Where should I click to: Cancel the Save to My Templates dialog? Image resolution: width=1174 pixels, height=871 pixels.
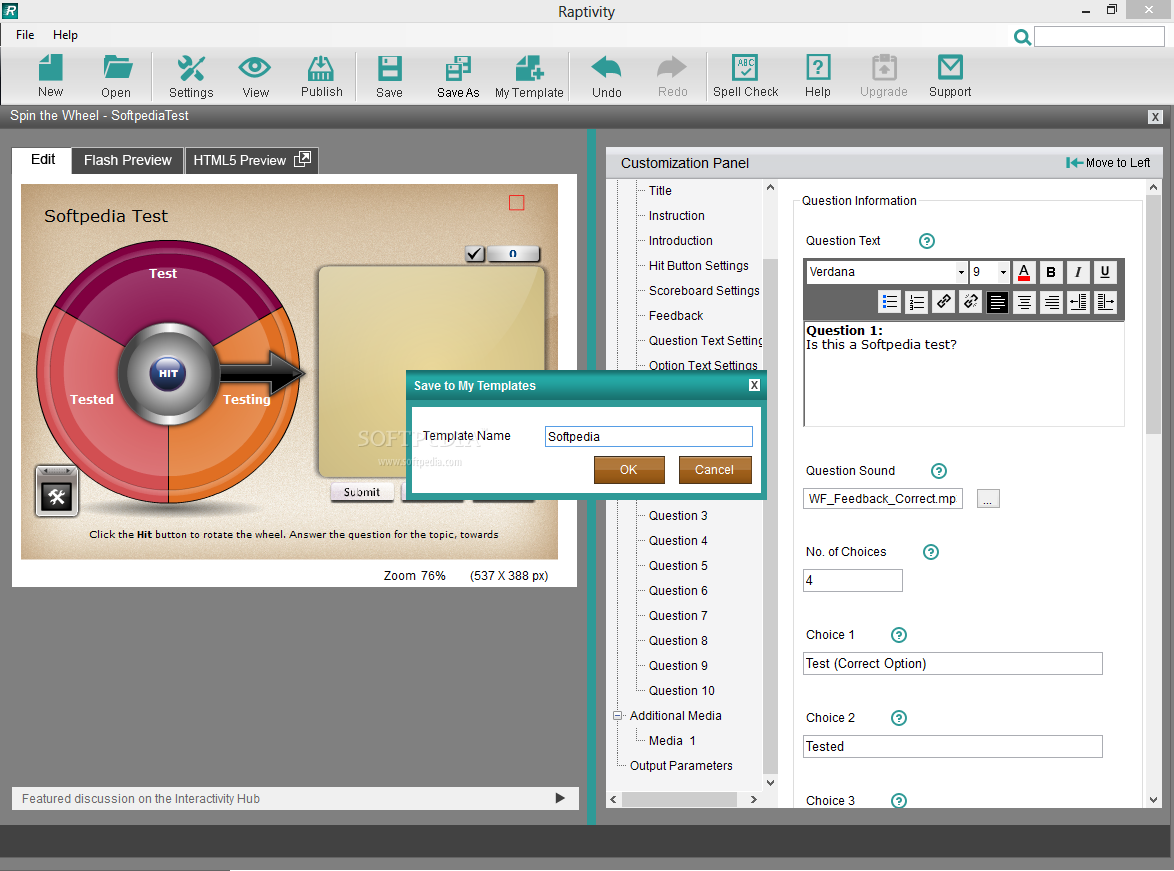714,470
